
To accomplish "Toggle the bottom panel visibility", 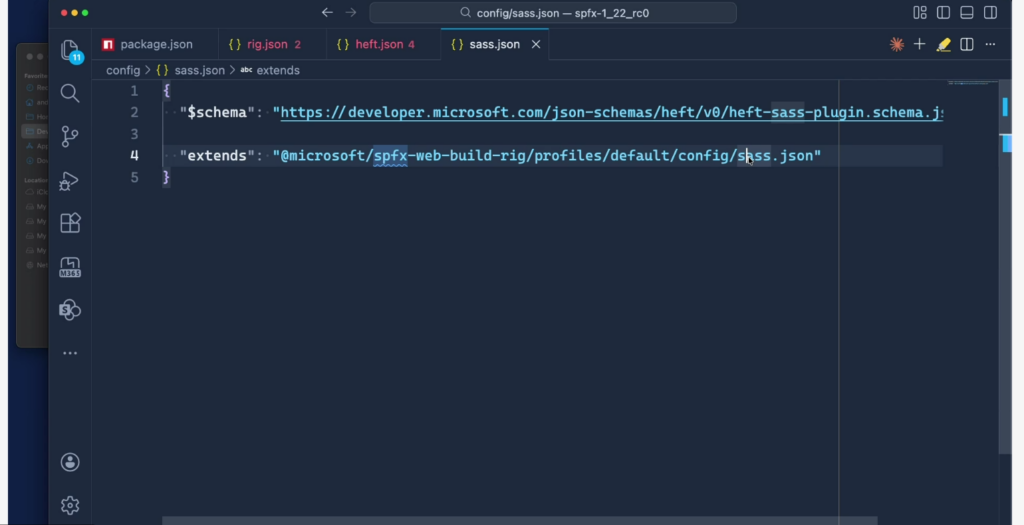I will [x=966, y=13].
